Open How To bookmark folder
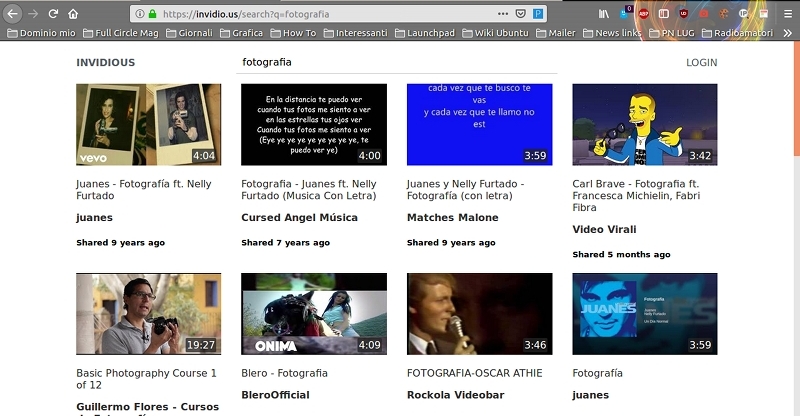 pyautogui.click(x=293, y=33)
